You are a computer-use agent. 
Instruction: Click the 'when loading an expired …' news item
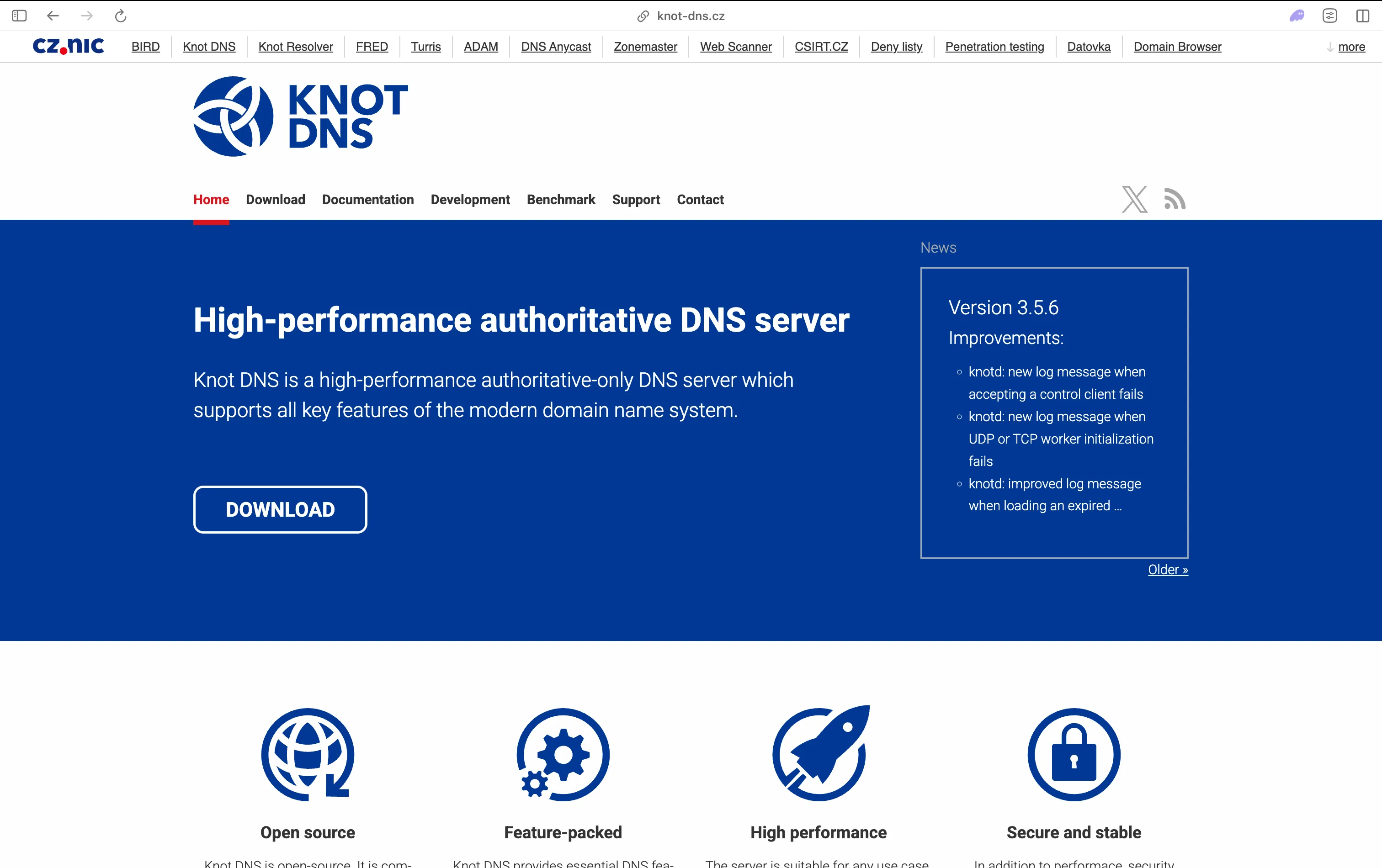tap(1045, 505)
